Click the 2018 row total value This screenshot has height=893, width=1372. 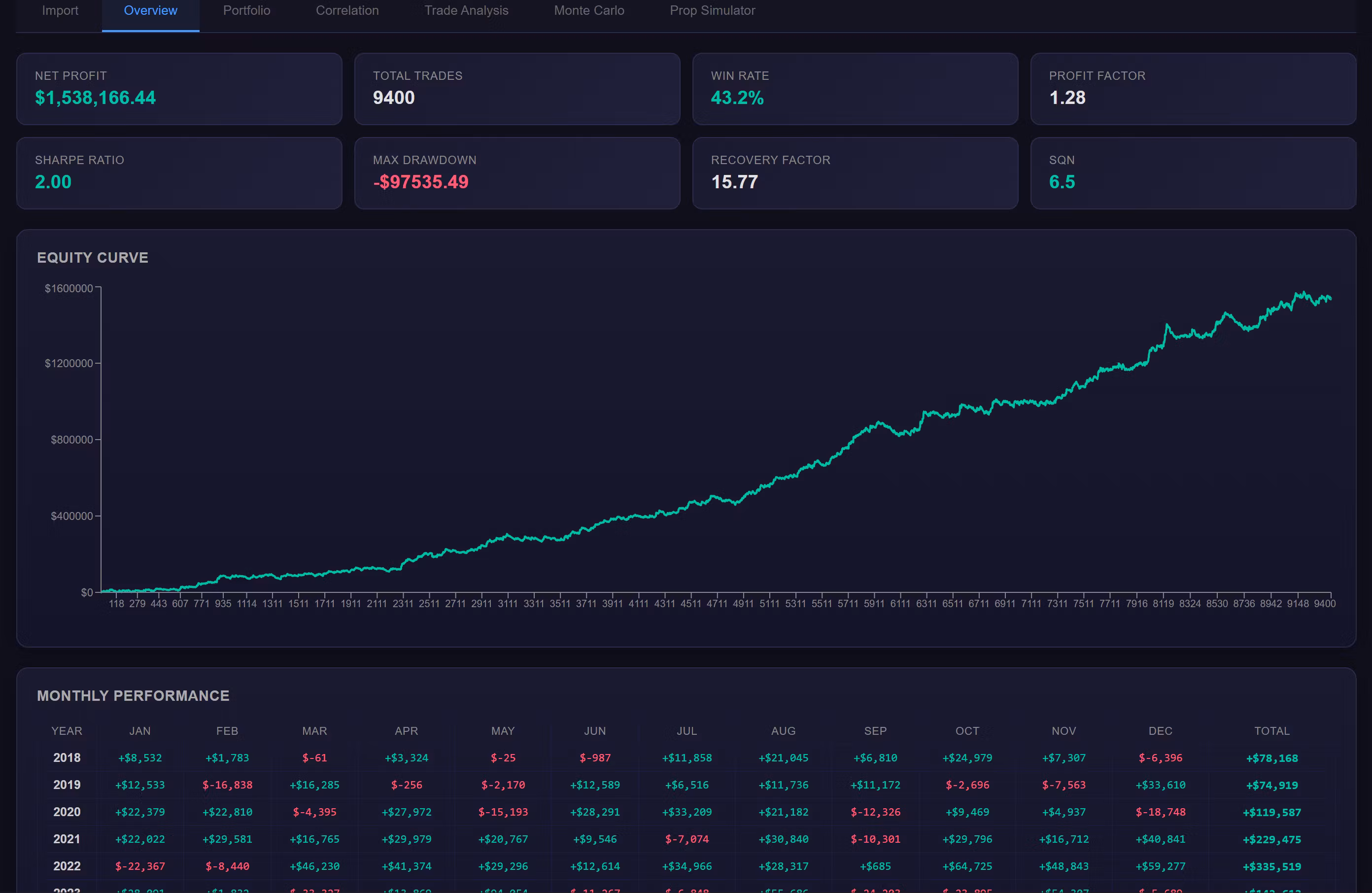(x=1271, y=758)
